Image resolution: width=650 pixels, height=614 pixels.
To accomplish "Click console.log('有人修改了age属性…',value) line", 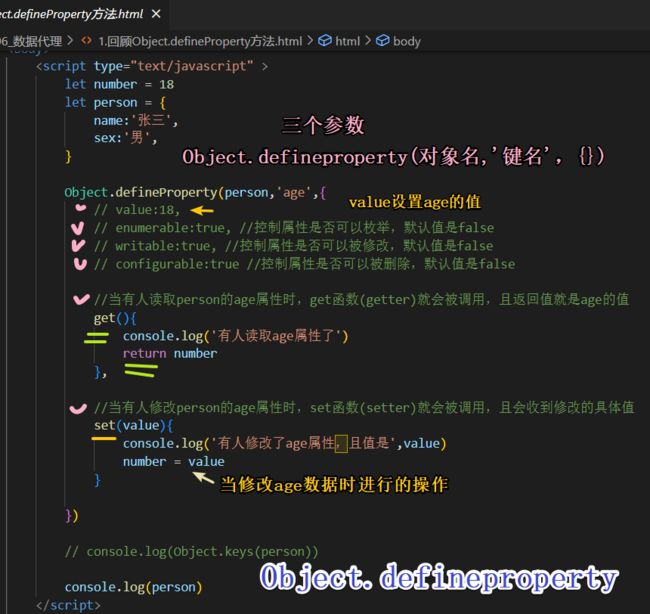I will (x=284, y=444).
